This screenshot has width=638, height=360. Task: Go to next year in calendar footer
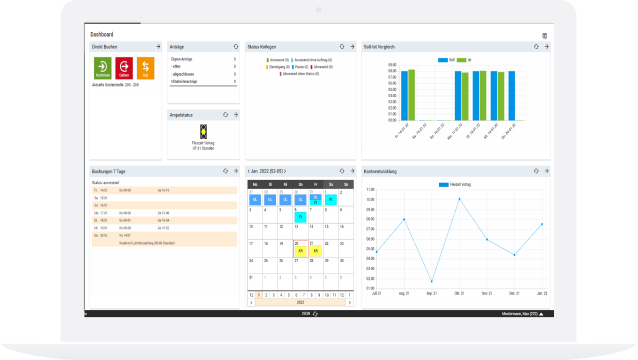(350, 303)
